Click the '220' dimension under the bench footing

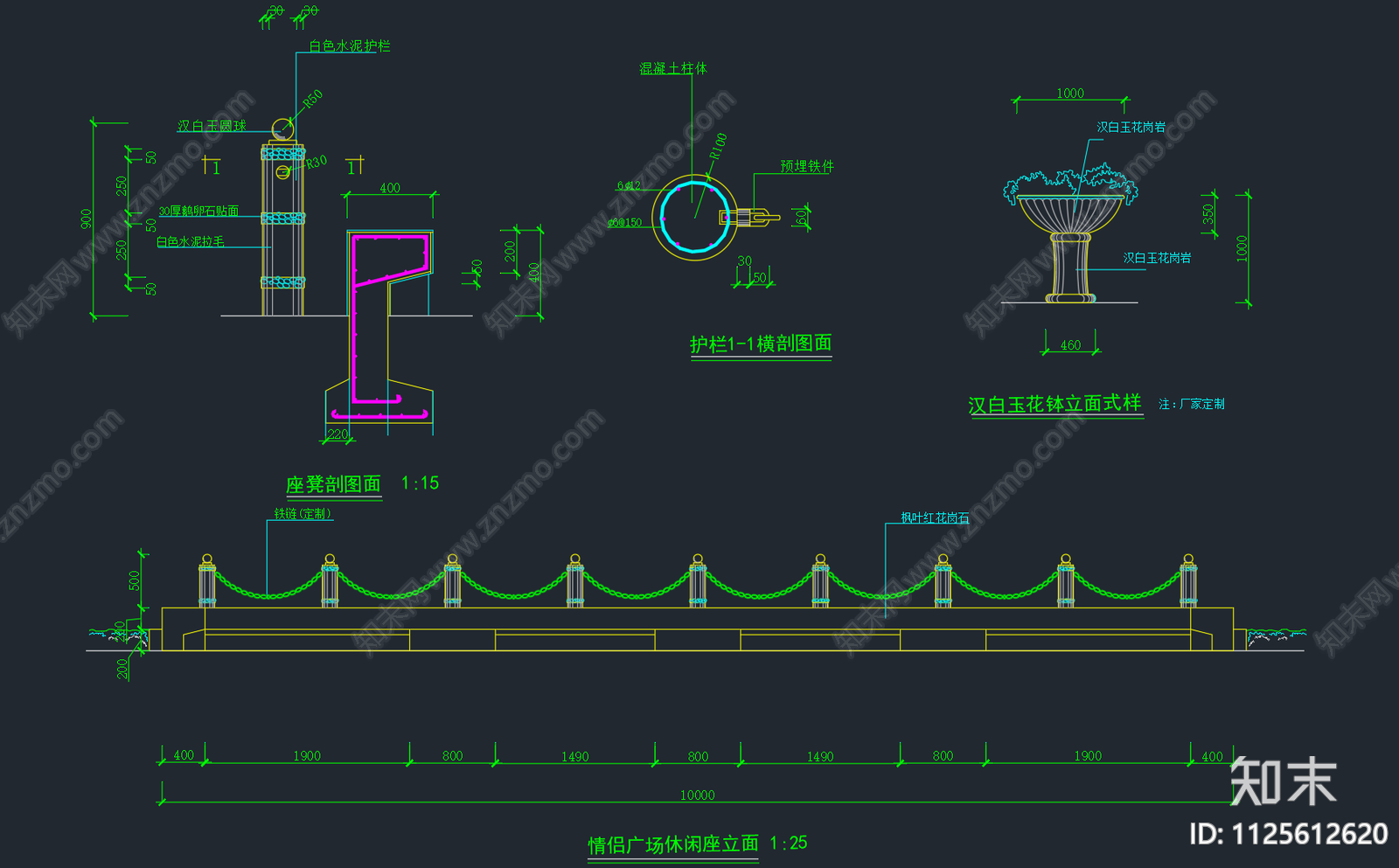[x=338, y=434]
